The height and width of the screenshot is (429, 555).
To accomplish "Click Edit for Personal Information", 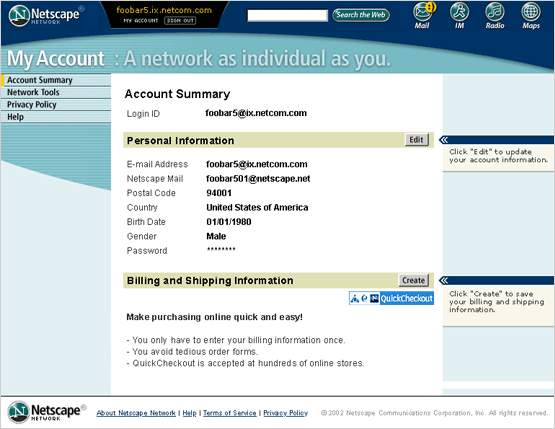I will coord(417,140).
